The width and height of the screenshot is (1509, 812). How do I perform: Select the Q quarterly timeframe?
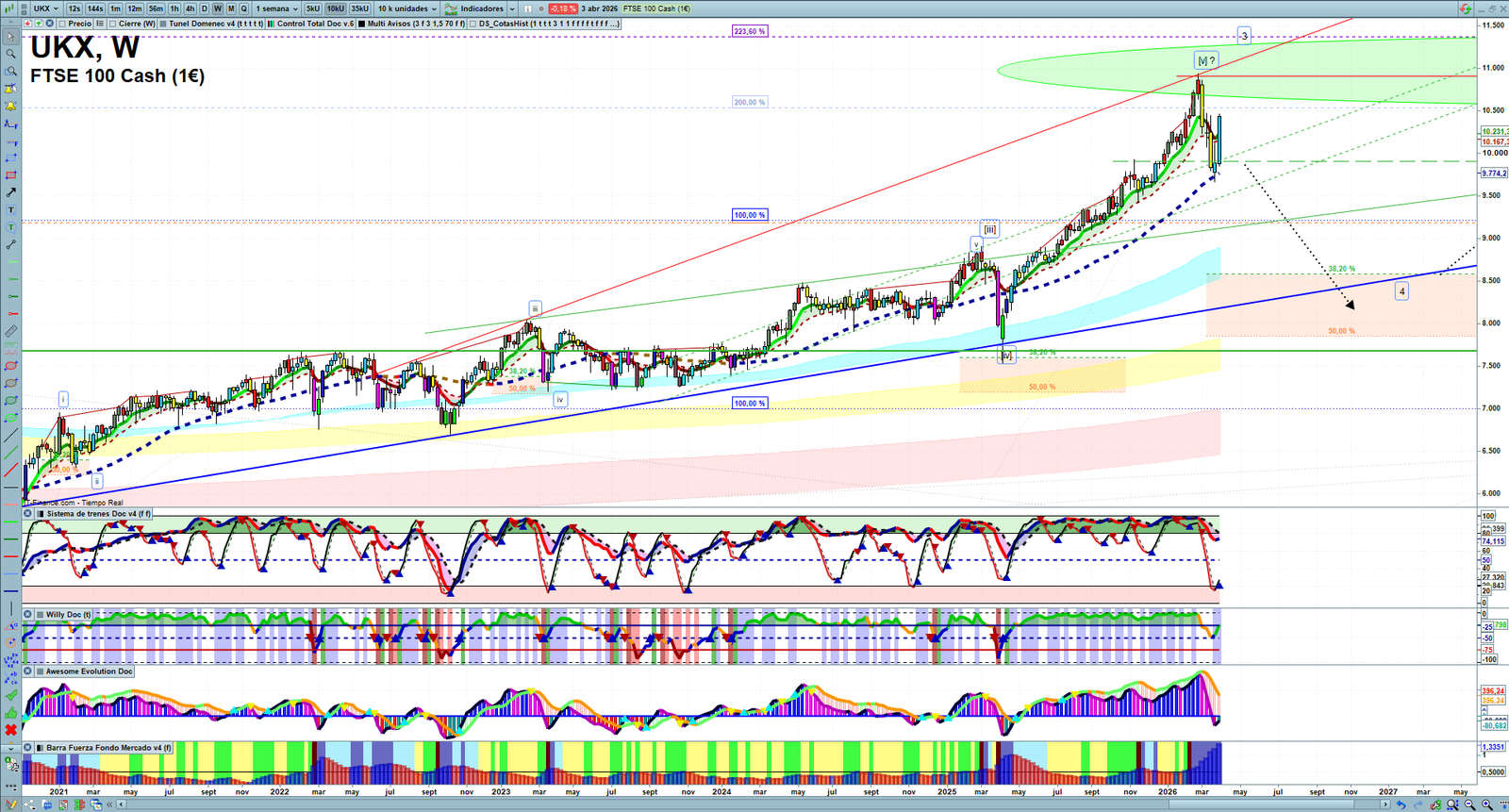[244, 8]
